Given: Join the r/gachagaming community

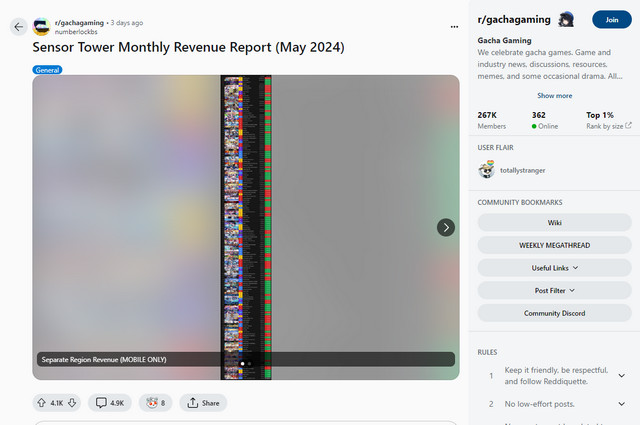Looking at the screenshot, I should point(611,20).
